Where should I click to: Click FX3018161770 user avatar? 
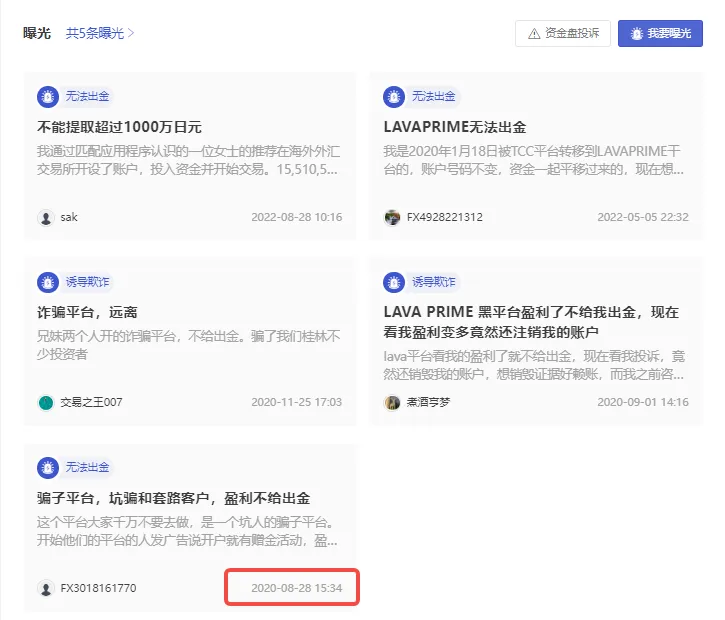[x=46, y=589]
